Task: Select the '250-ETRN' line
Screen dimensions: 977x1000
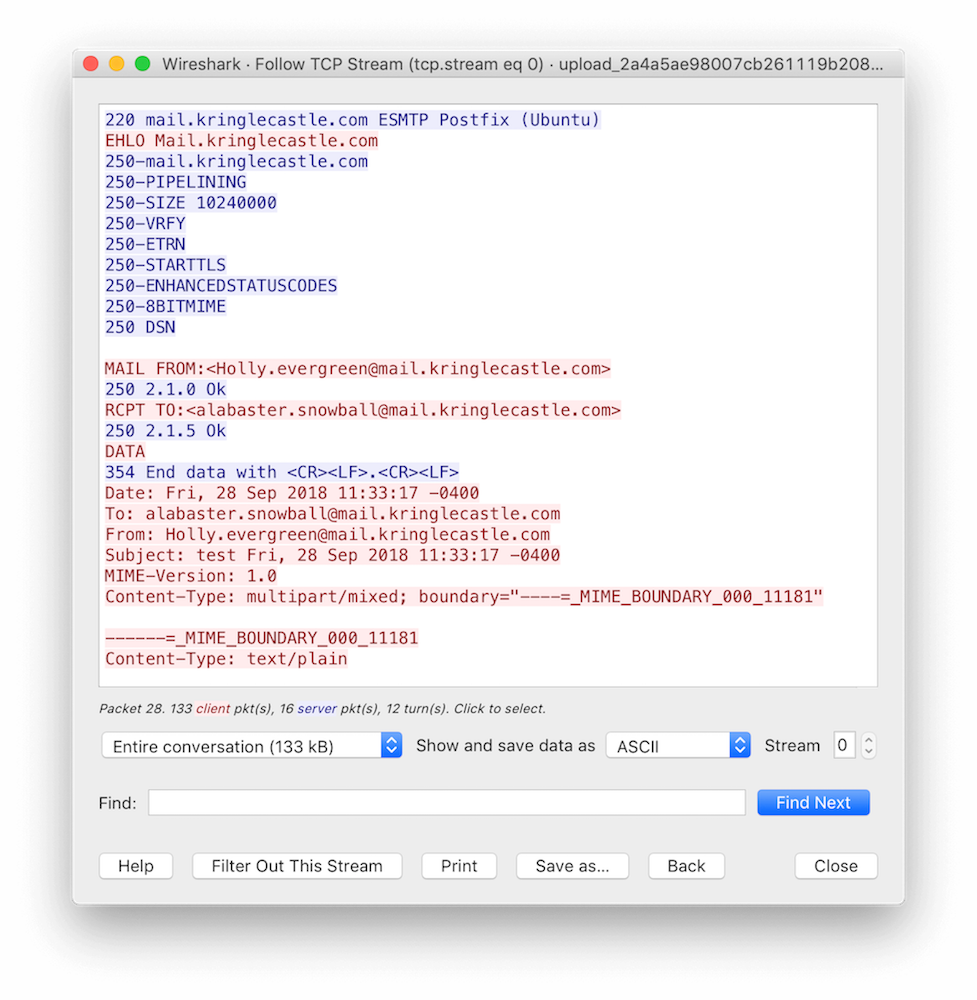Action: tap(145, 244)
